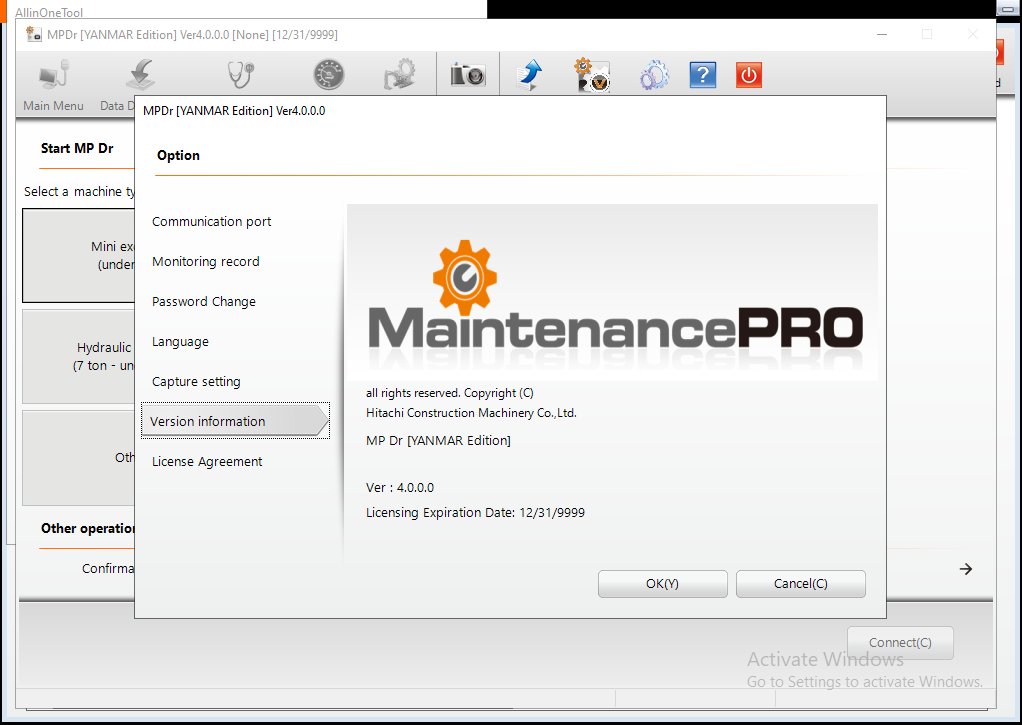Open the stethoscope diagnosis icon

click(241, 75)
